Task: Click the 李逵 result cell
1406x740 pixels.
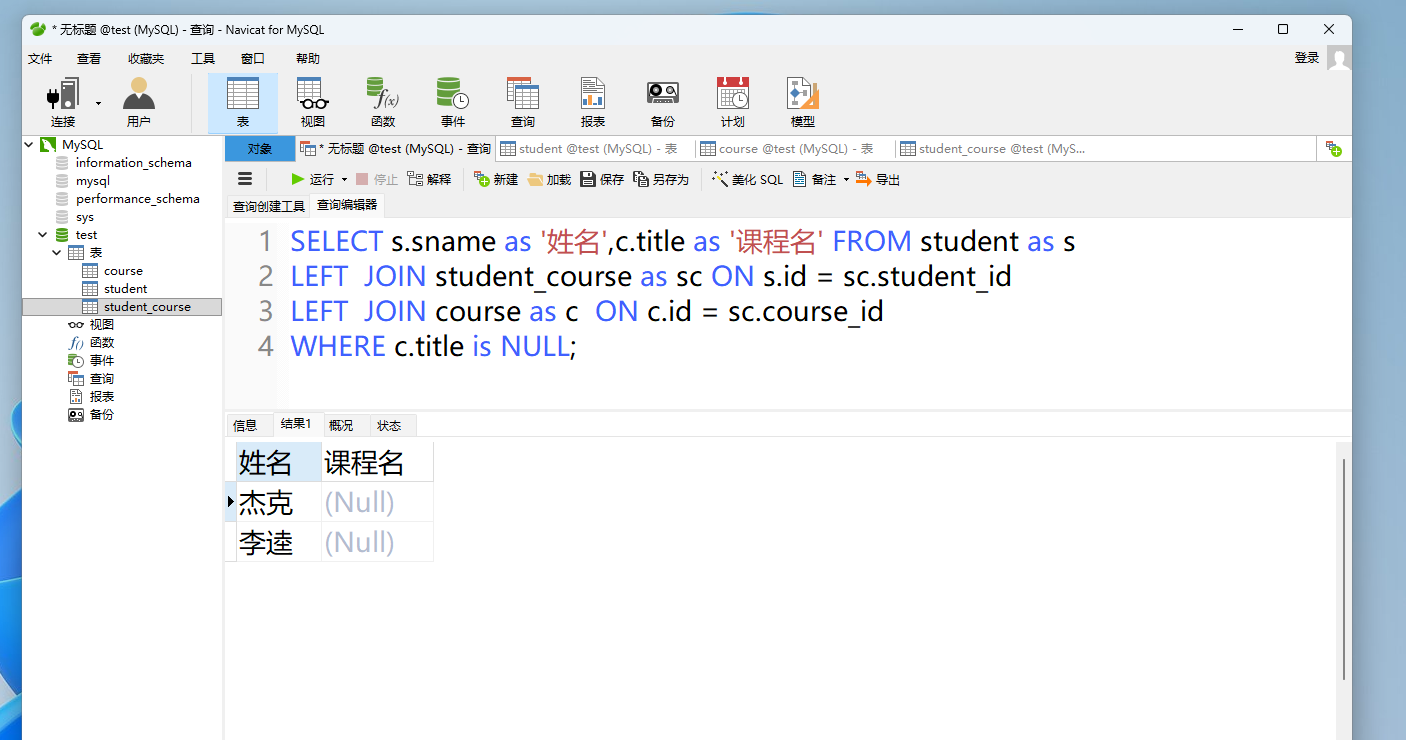Action: (x=279, y=542)
